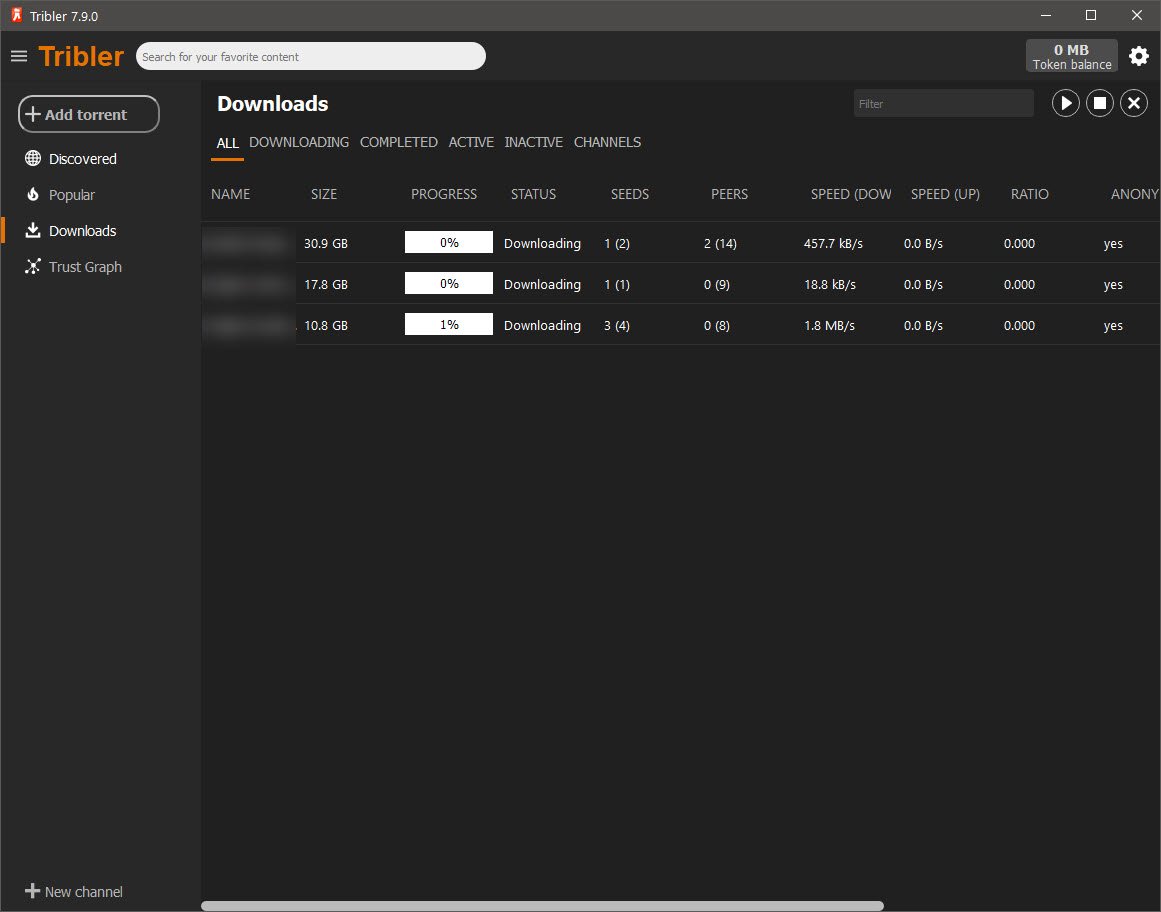Click the 0 (9) peers cell

tap(717, 284)
